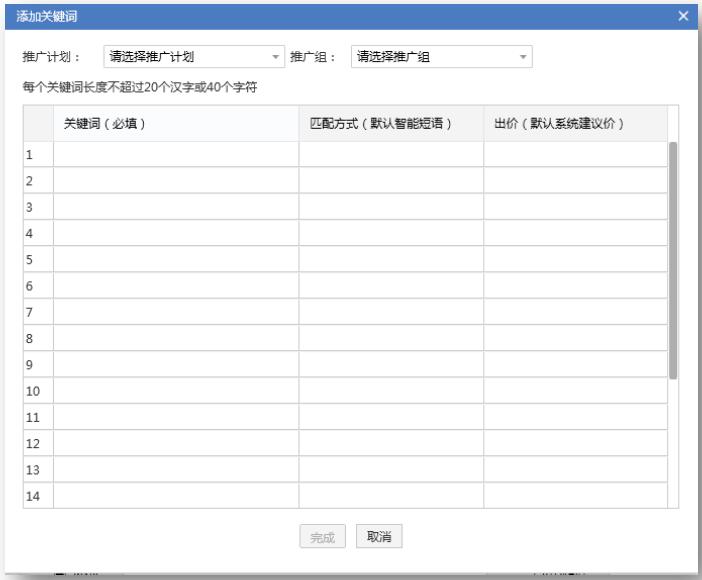Select 匹配方式 cell in row 5
702x580 pixels.
(391, 259)
